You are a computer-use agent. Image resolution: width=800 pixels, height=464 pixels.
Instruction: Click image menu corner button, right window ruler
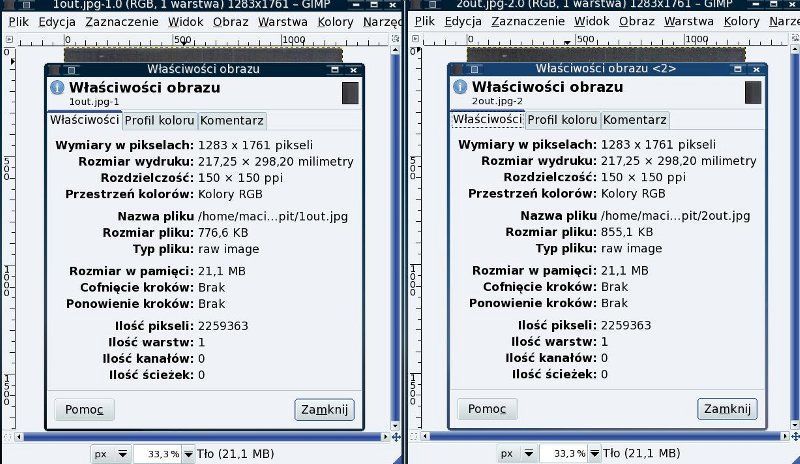click(415, 39)
